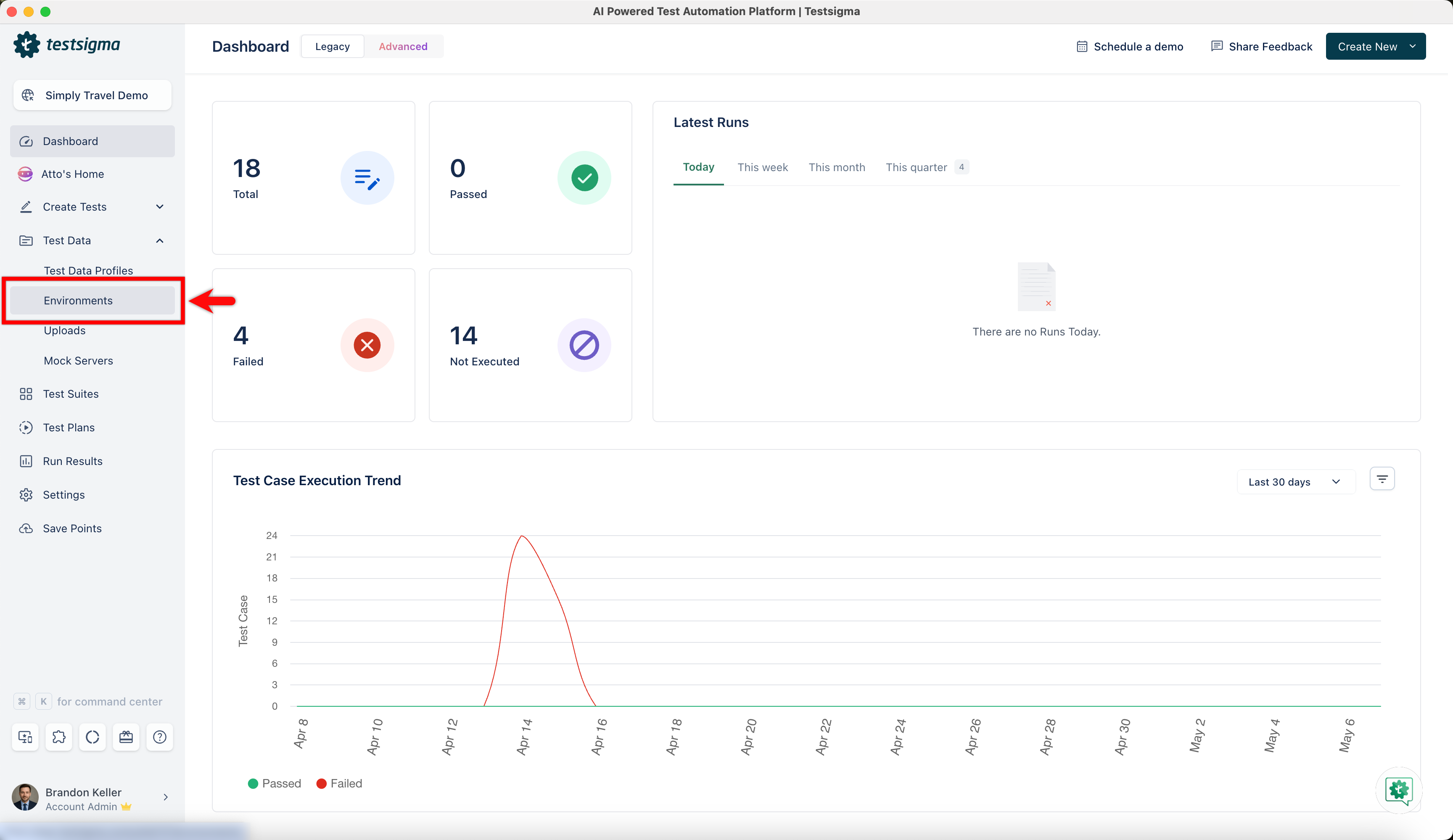
Task: Switch dashboard to Advanced view
Action: 403,47
